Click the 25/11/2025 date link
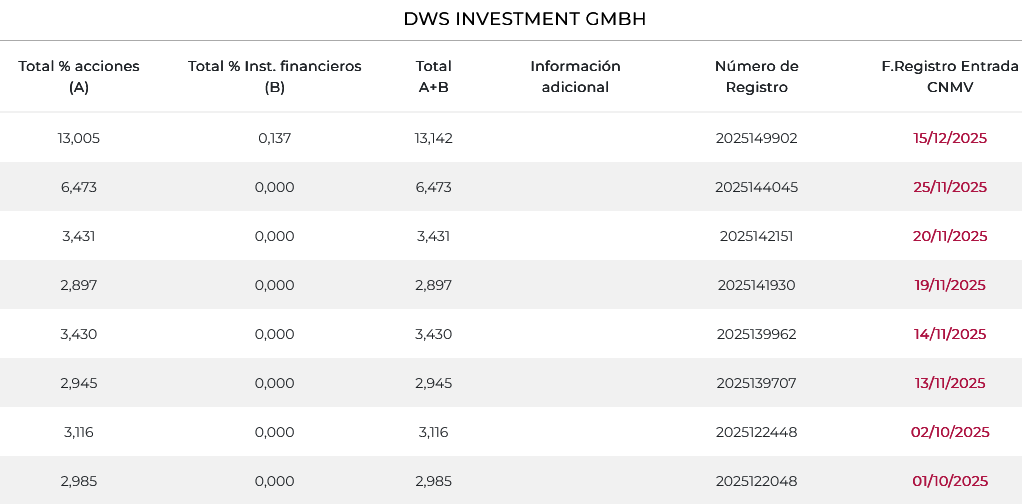Viewport: 1022px width, 504px height. tap(949, 187)
